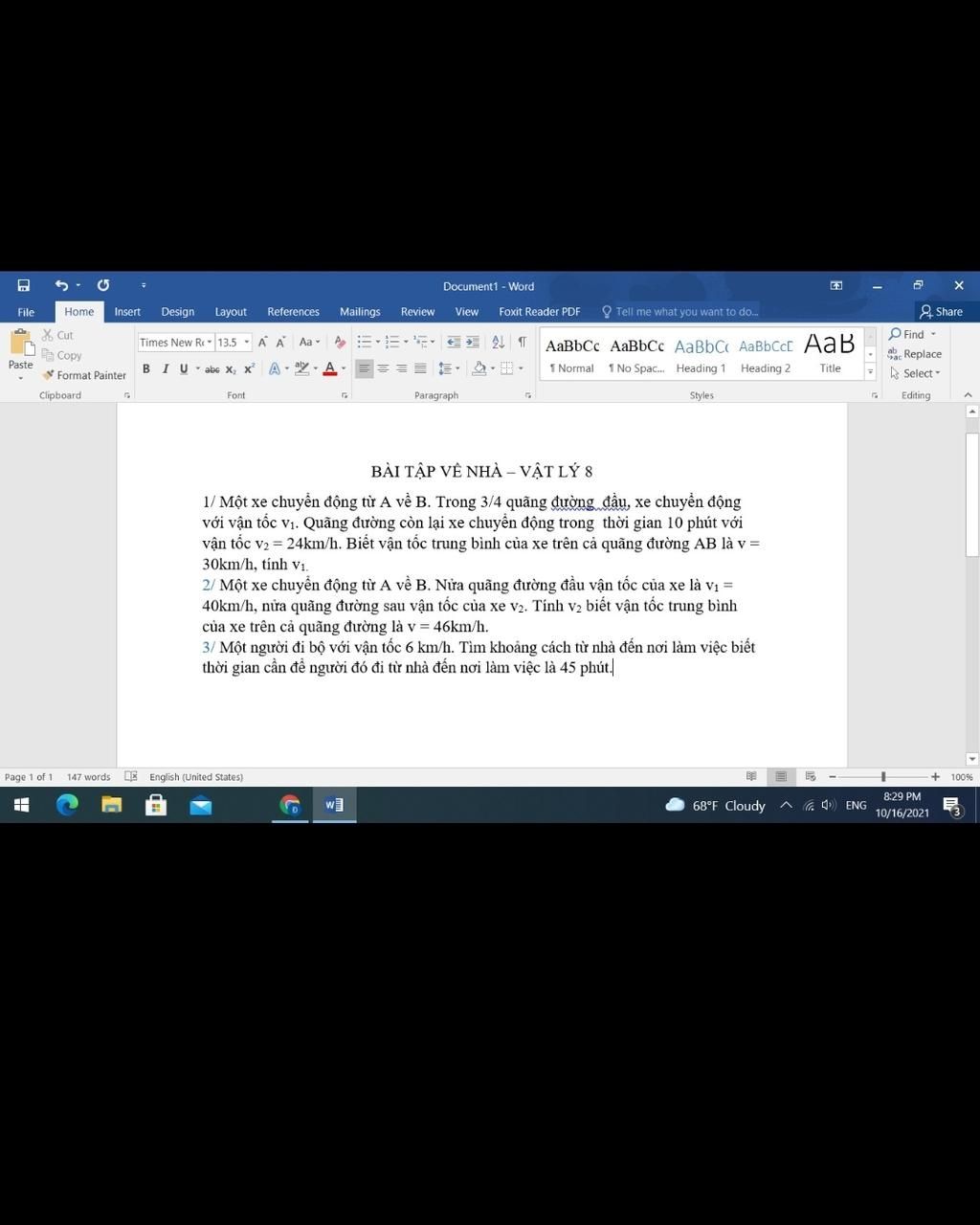Open Chrome from the taskbar
The image size is (980, 1225).
tap(290, 805)
